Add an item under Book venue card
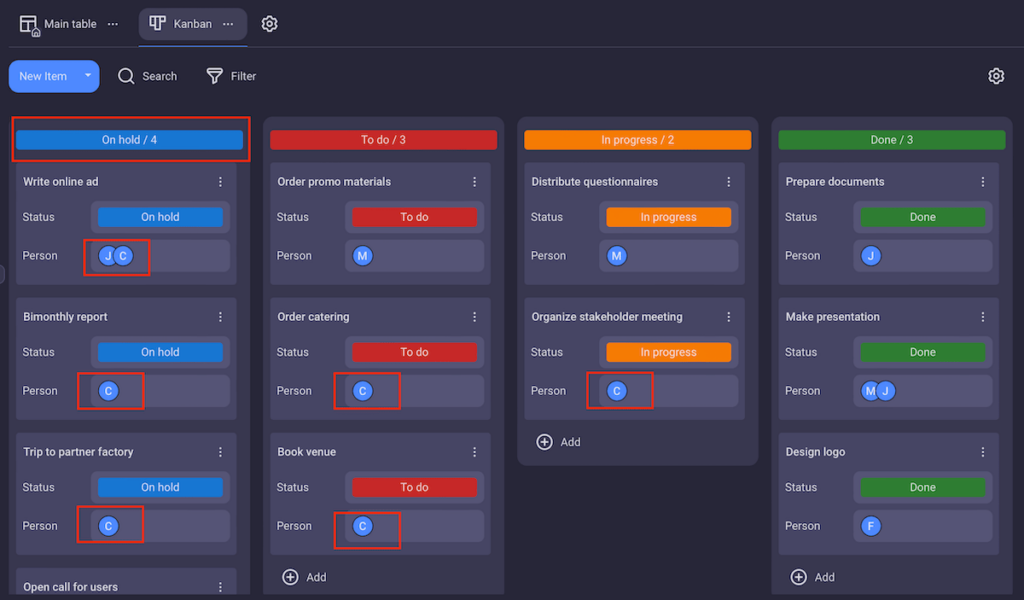 (x=304, y=576)
